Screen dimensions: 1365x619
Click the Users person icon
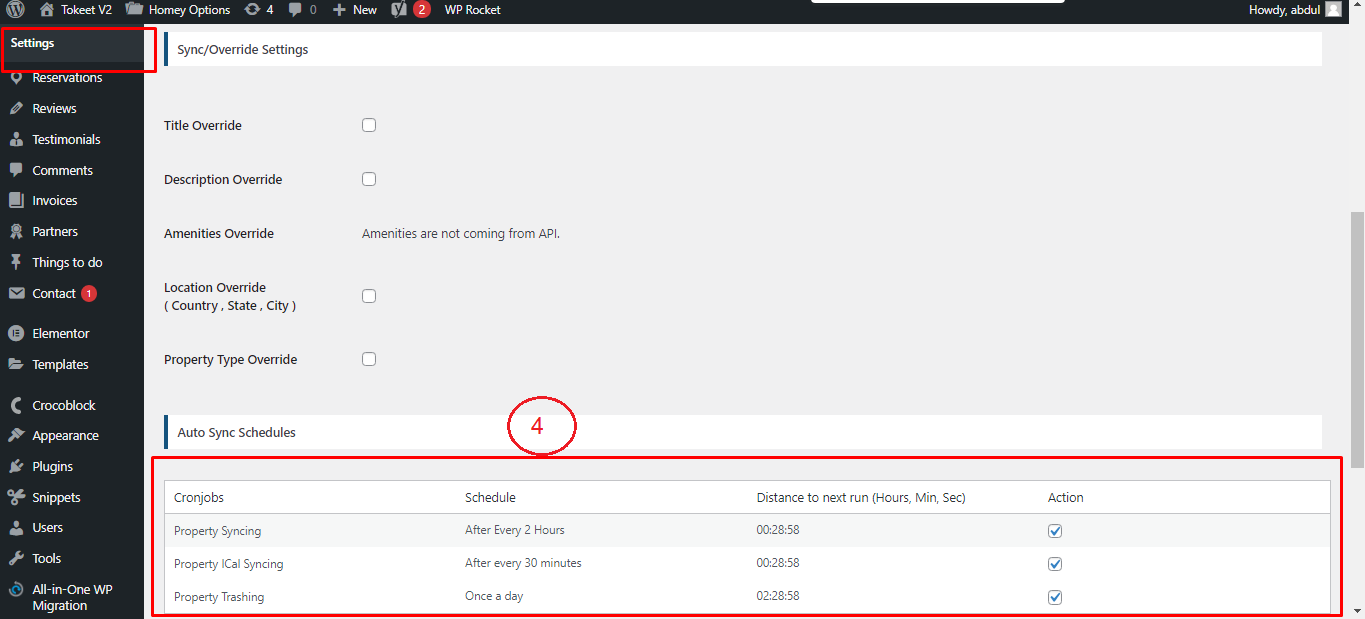point(16,528)
